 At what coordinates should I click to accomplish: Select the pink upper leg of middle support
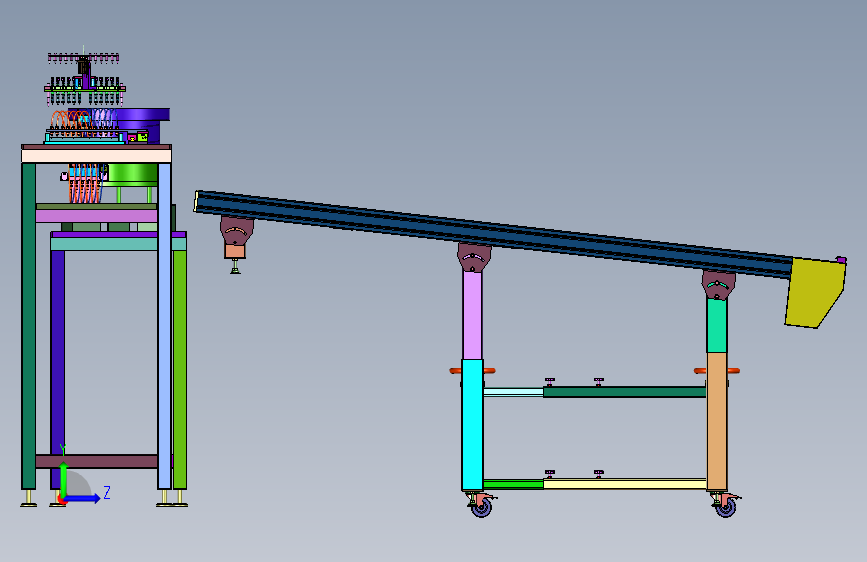coord(472,315)
